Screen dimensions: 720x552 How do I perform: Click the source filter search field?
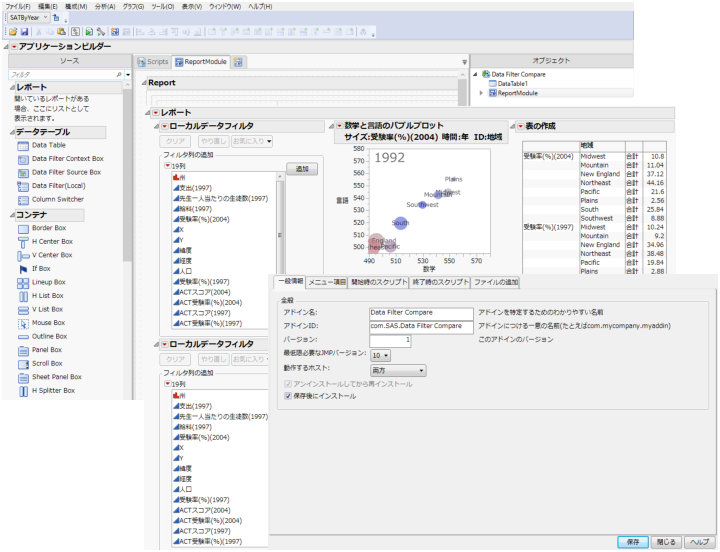(66, 75)
